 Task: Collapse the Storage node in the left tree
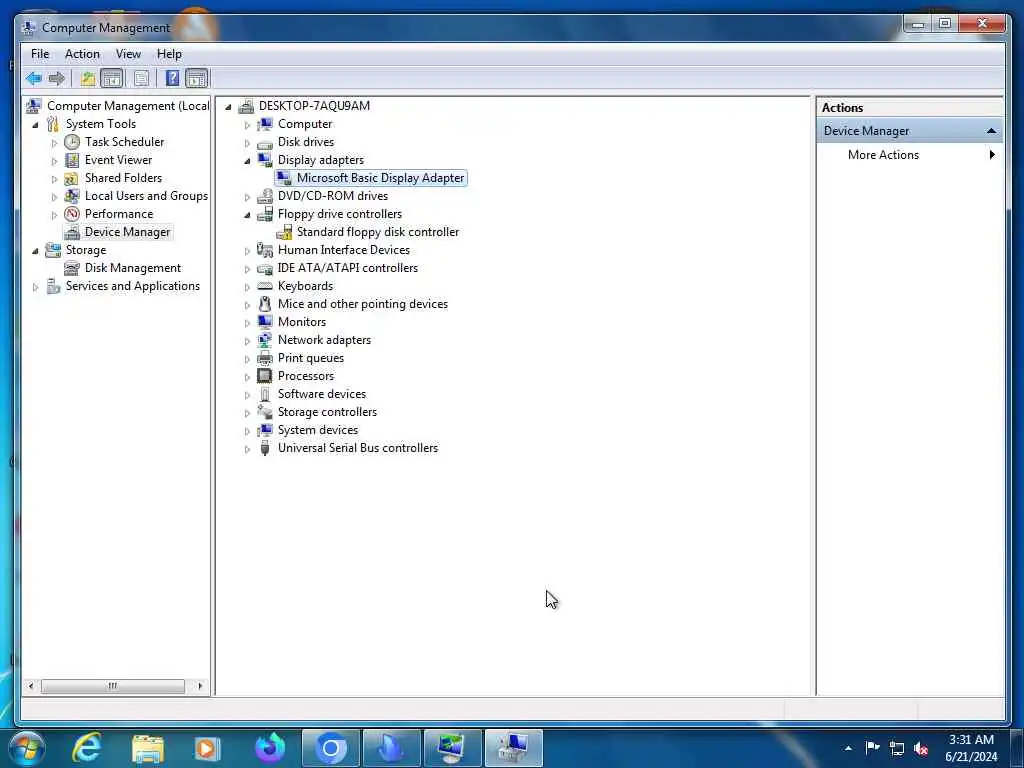tap(35, 251)
